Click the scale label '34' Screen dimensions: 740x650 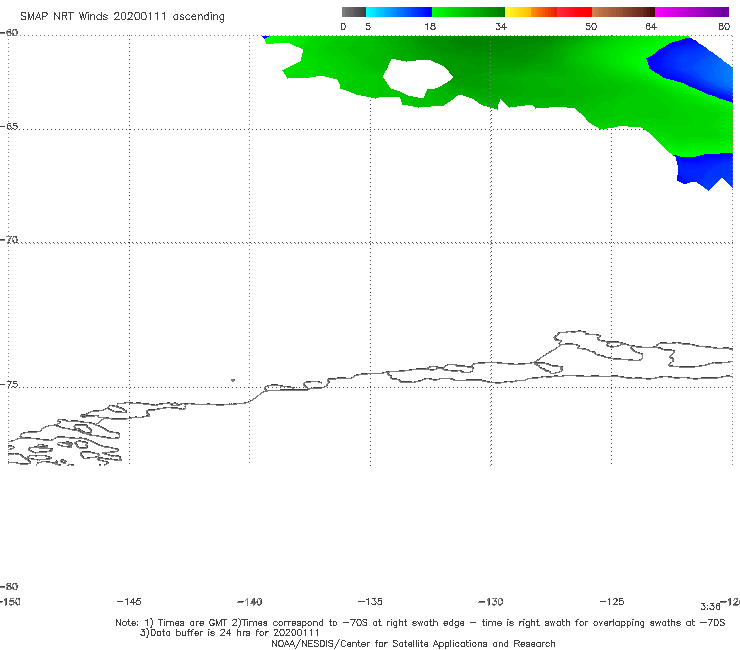[x=501, y=26]
